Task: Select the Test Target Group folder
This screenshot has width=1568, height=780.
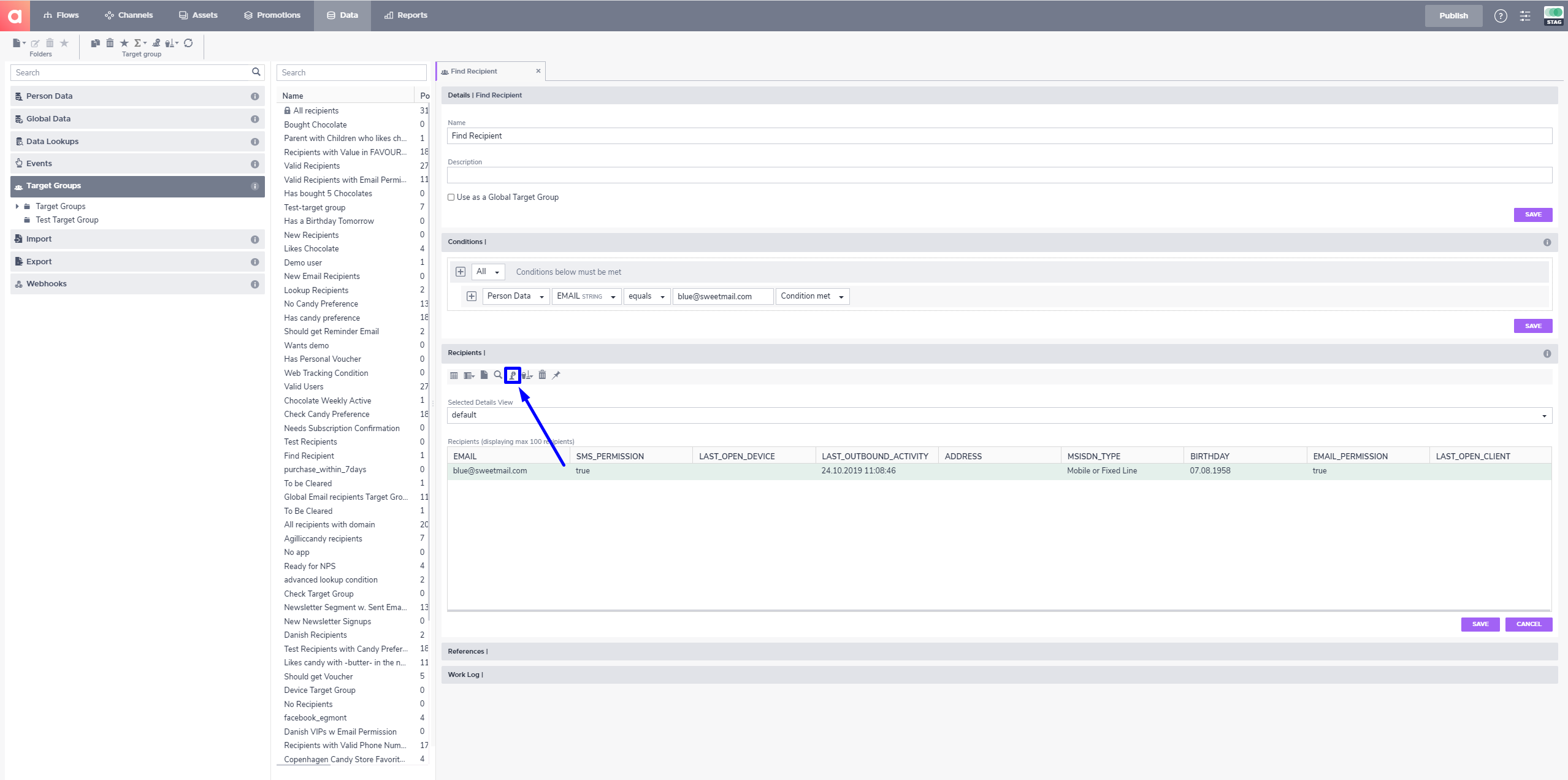Action: 67,220
